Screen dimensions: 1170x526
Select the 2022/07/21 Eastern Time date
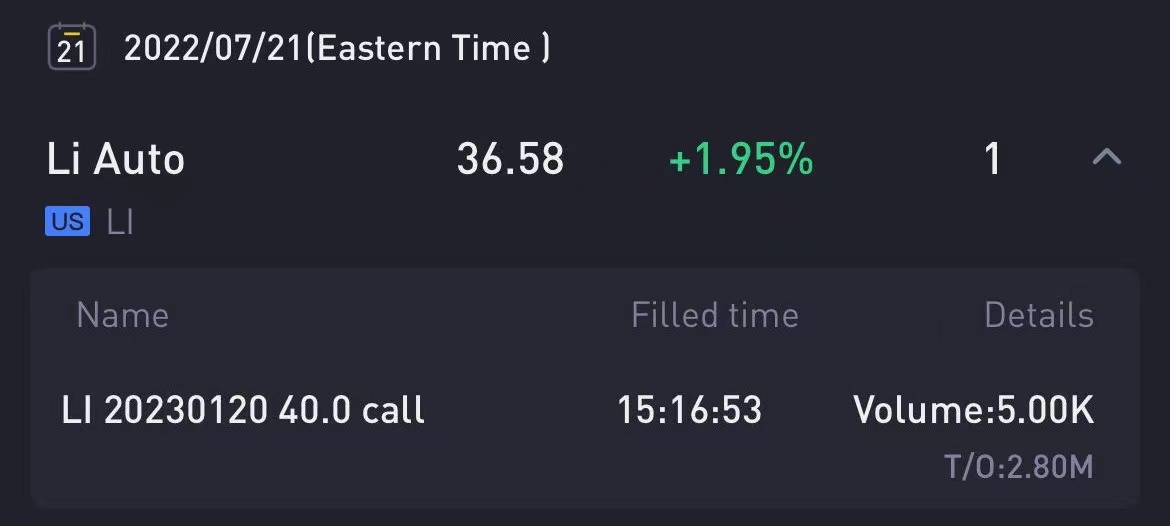click(x=337, y=48)
